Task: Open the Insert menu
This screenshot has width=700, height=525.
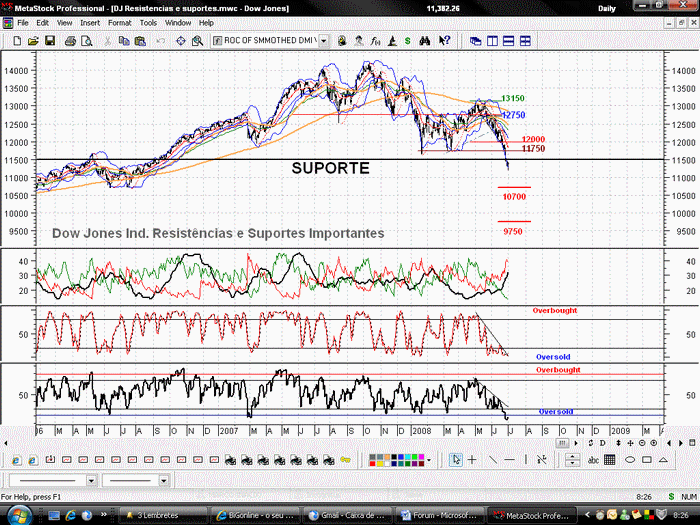Action: tap(90, 23)
